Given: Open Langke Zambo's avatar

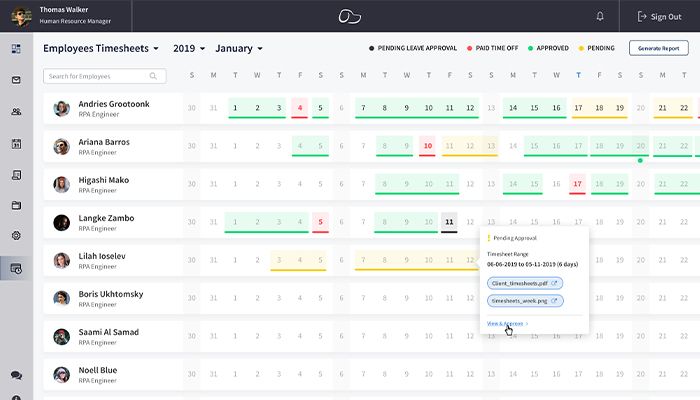Looking at the screenshot, I should [62, 222].
